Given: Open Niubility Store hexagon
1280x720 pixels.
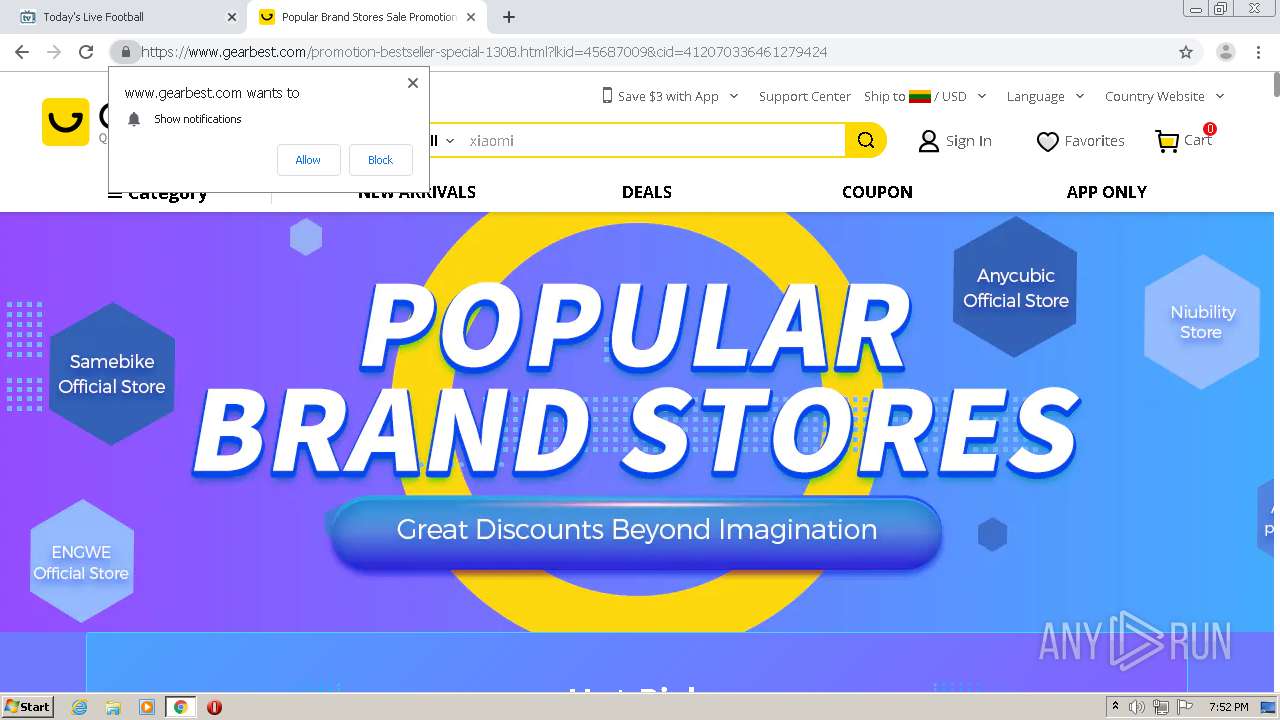Looking at the screenshot, I should [x=1202, y=322].
